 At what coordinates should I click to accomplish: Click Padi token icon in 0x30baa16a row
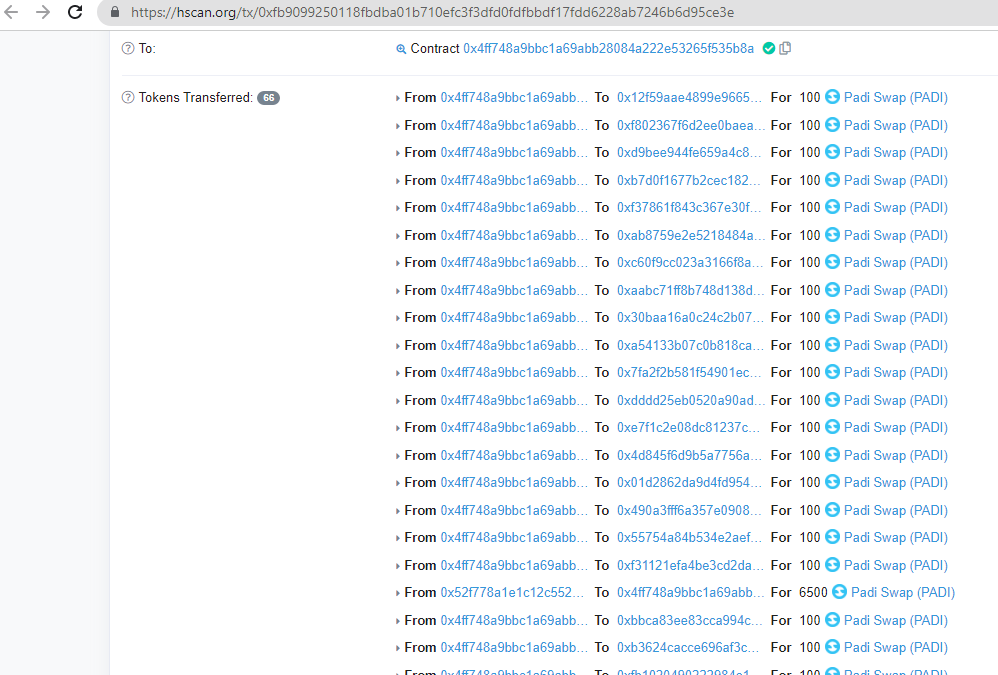(833, 317)
